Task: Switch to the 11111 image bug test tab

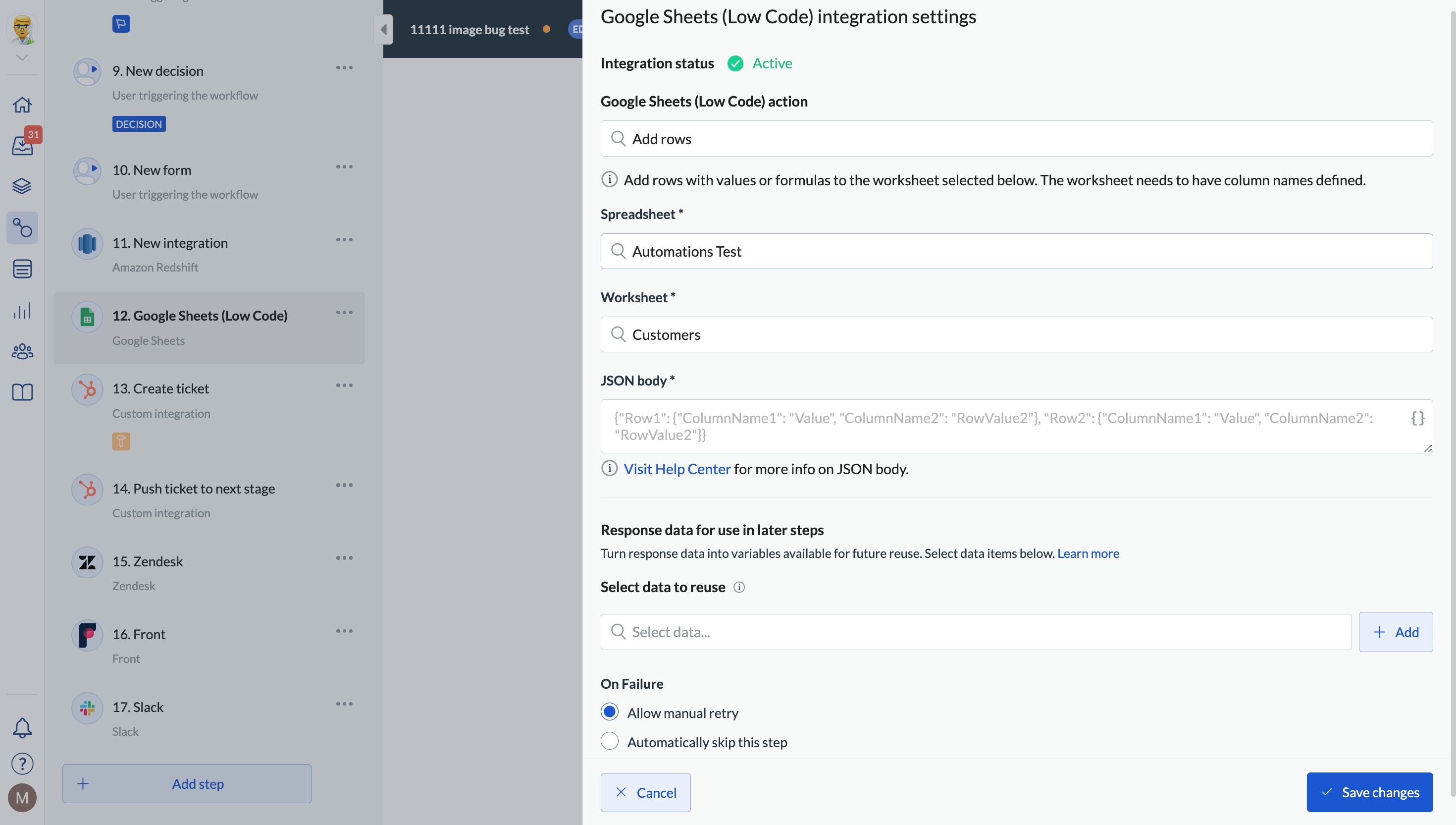Action: coord(469,29)
